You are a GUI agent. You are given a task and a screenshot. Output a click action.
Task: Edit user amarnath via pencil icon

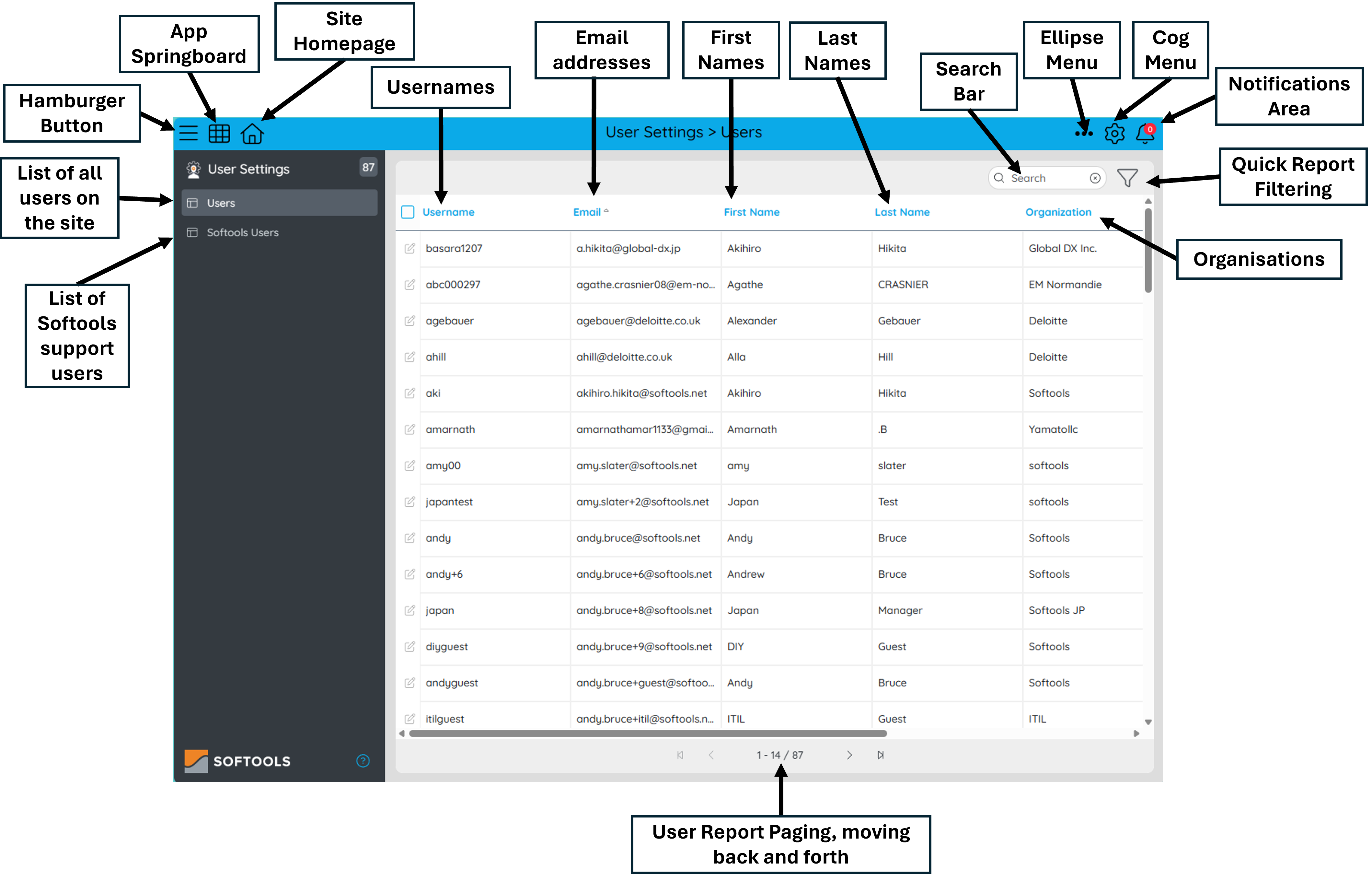pyautogui.click(x=409, y=429)
